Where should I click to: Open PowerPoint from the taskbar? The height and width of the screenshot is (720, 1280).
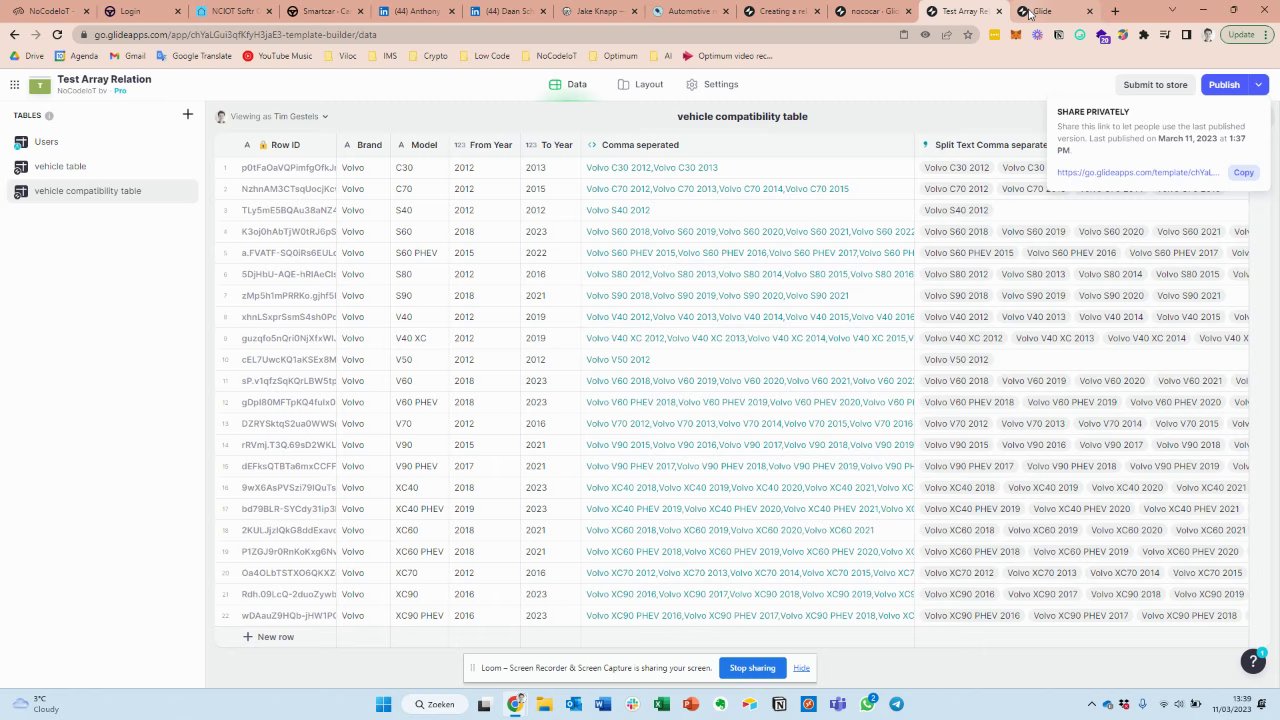(690, 704)
